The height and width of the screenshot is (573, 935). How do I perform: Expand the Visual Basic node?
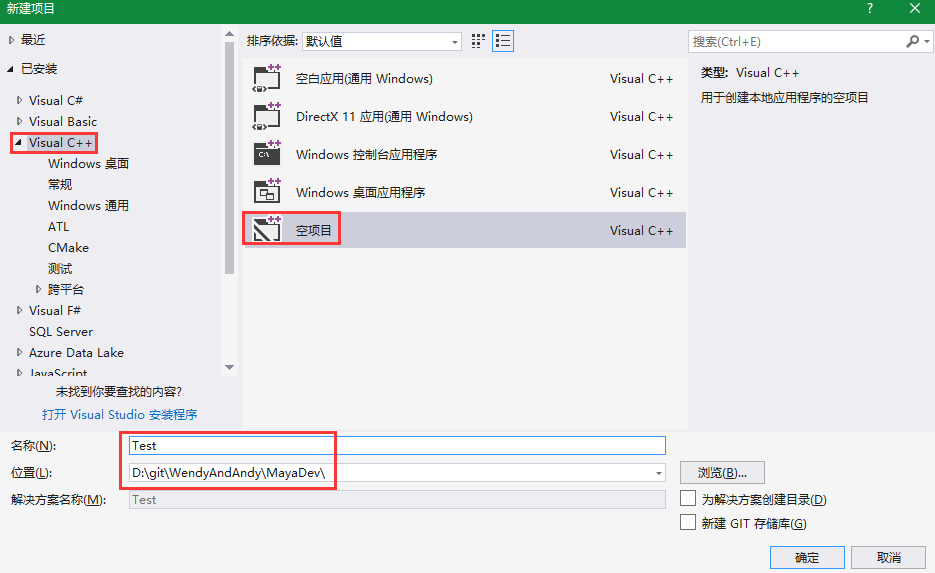pyautogui.click(x=20, y=121)
